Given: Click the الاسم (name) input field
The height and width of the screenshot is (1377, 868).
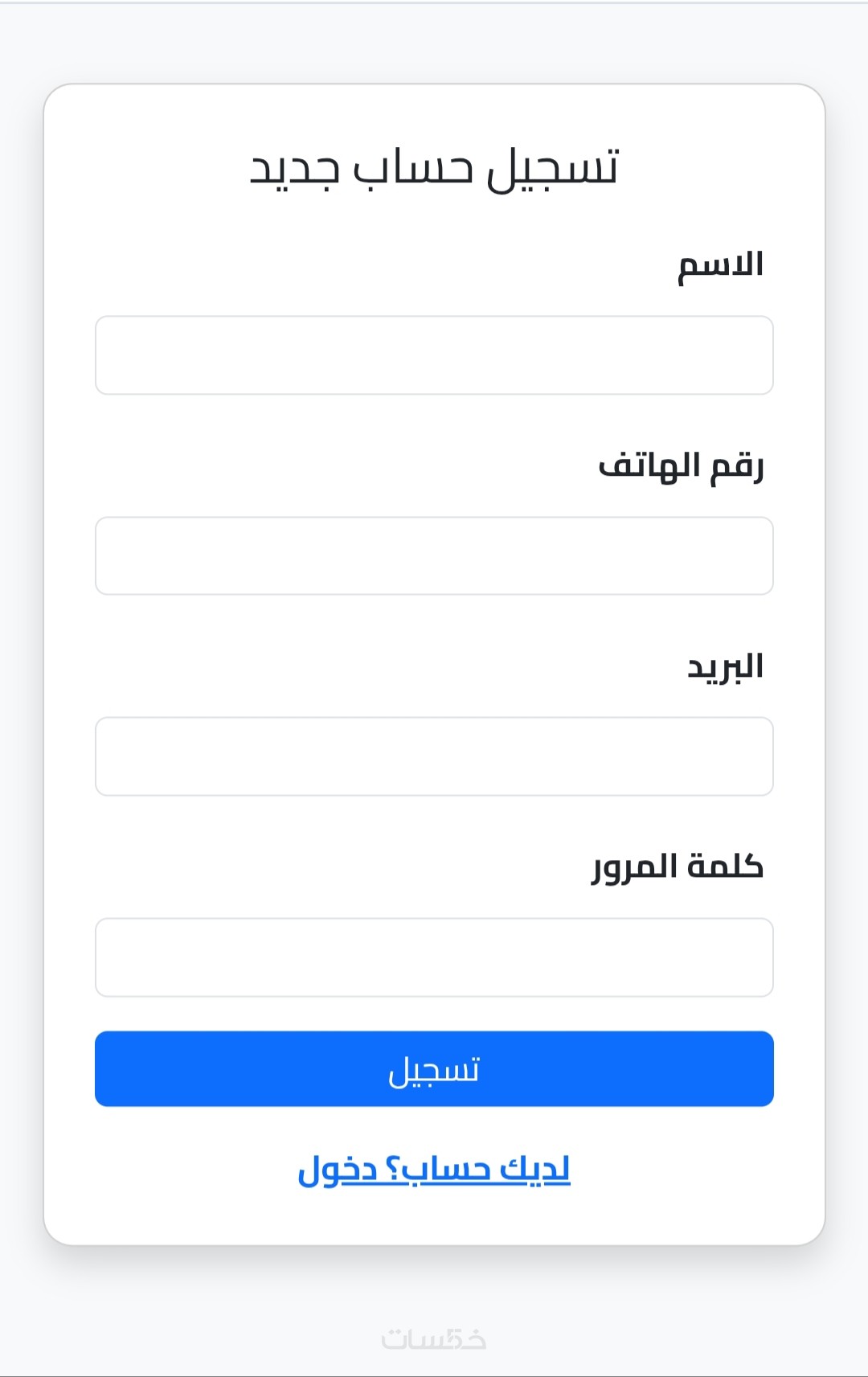Looking at the screenshot, I should point(434,355).
